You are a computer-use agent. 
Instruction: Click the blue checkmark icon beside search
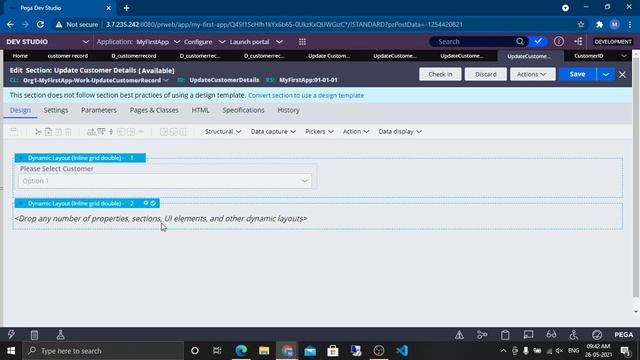[x=538, y=41]
